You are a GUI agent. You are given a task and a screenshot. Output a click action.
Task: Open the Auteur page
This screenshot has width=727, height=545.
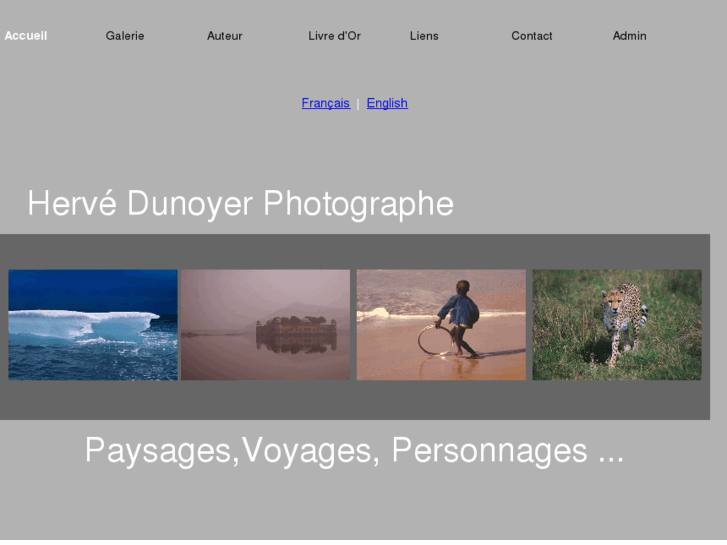[224, 36]
